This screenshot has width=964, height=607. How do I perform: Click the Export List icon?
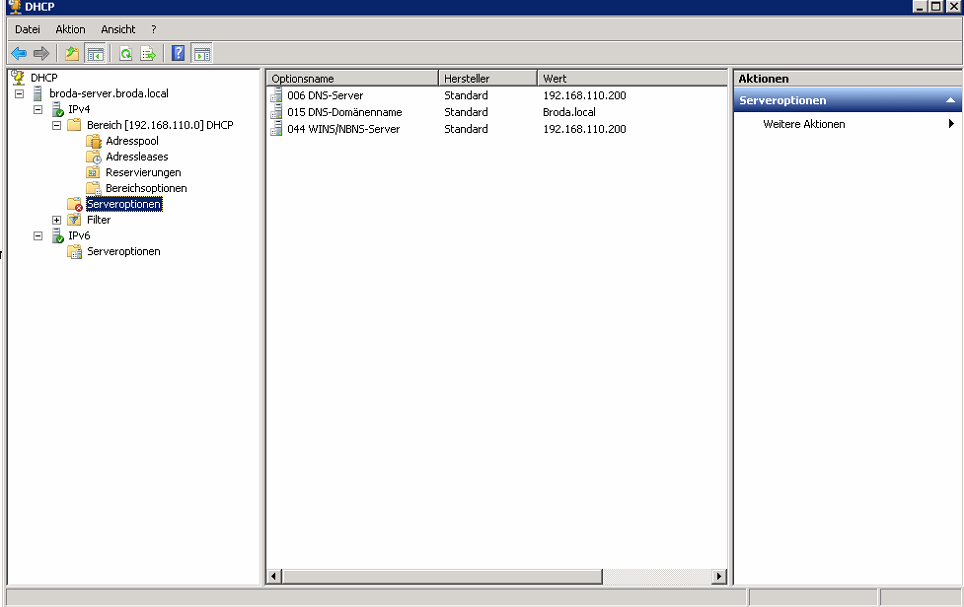click(x=148, y=54)
